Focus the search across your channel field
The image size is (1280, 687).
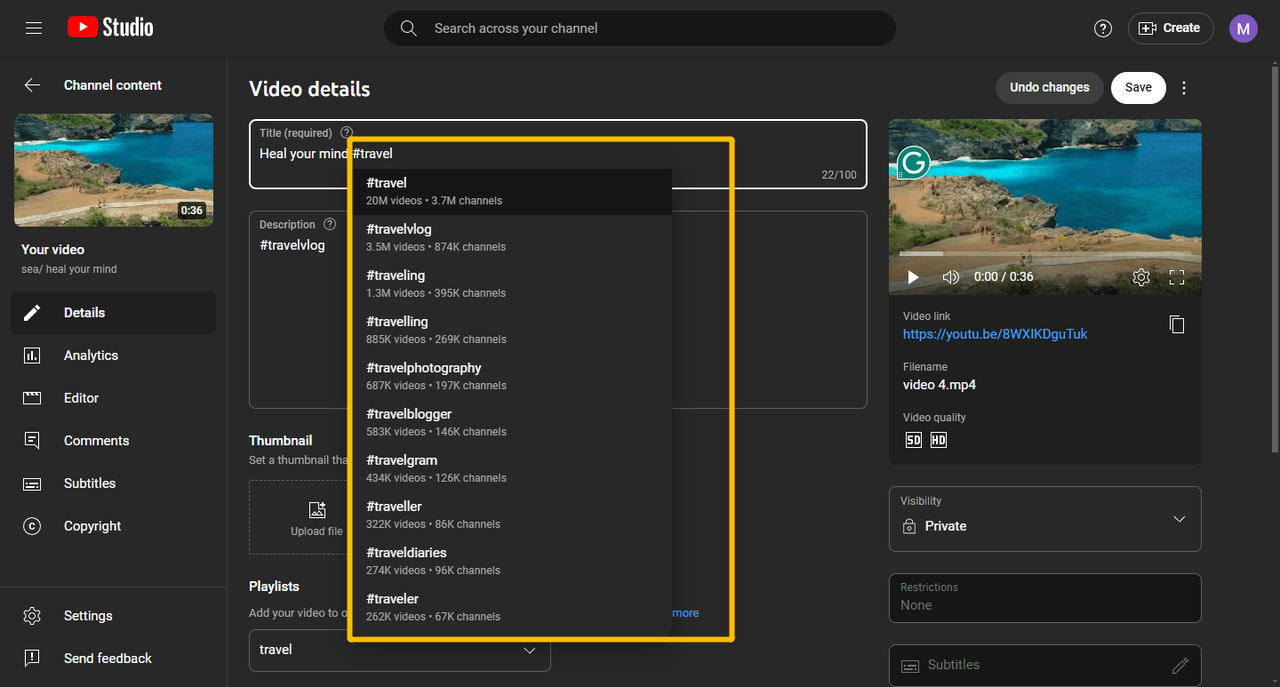[x=640, y=28]
